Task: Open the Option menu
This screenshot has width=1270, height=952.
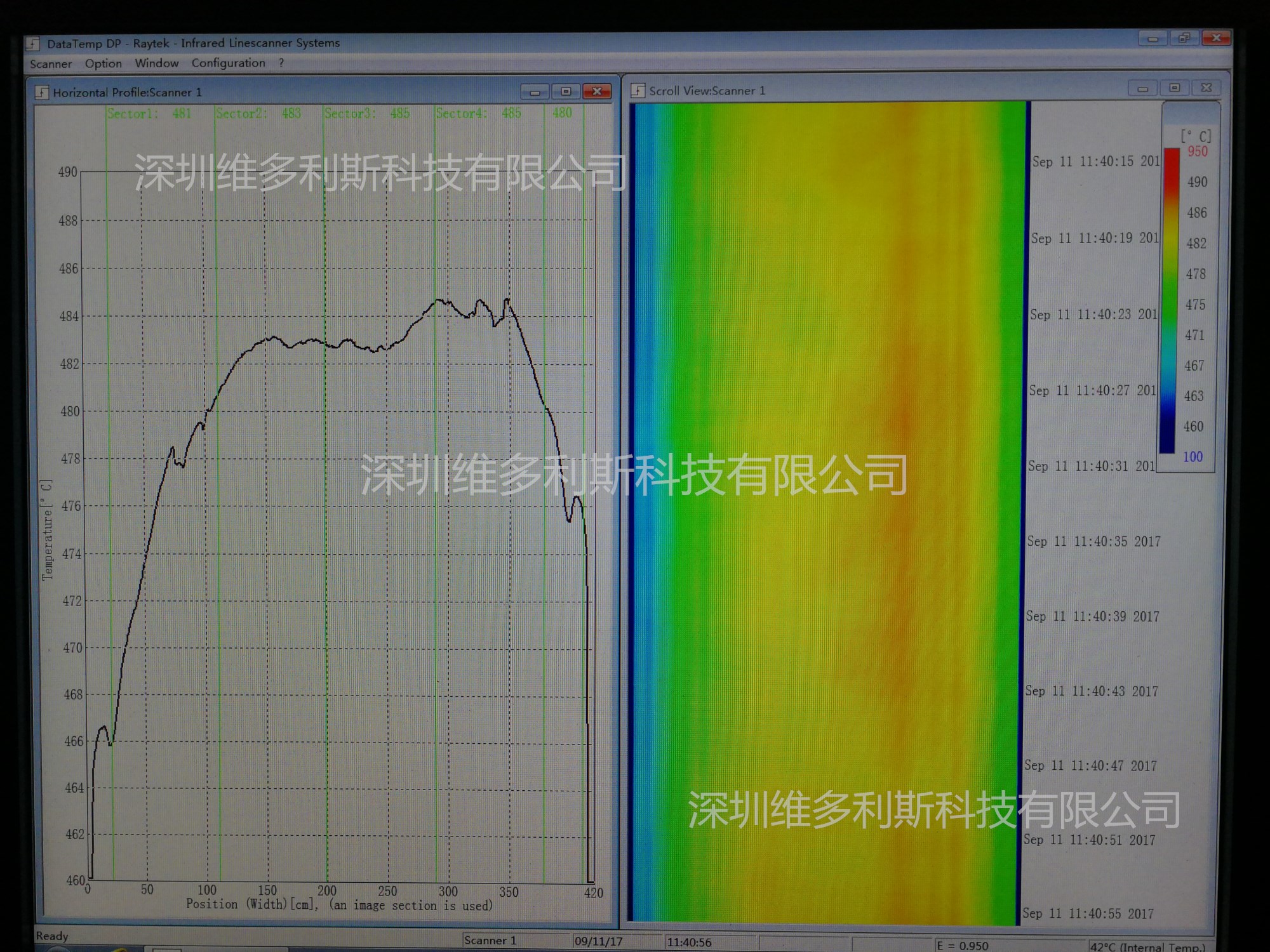Action: tap(103, 63)
